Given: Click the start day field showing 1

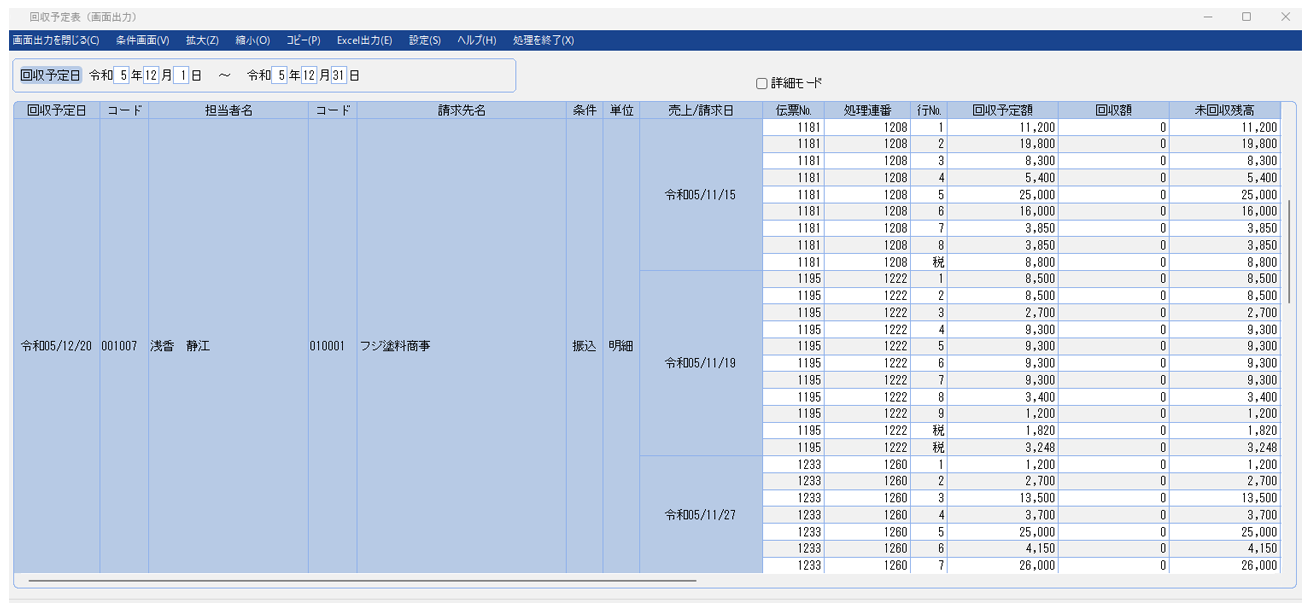Looking at the screenshot, I should (181, 75).
